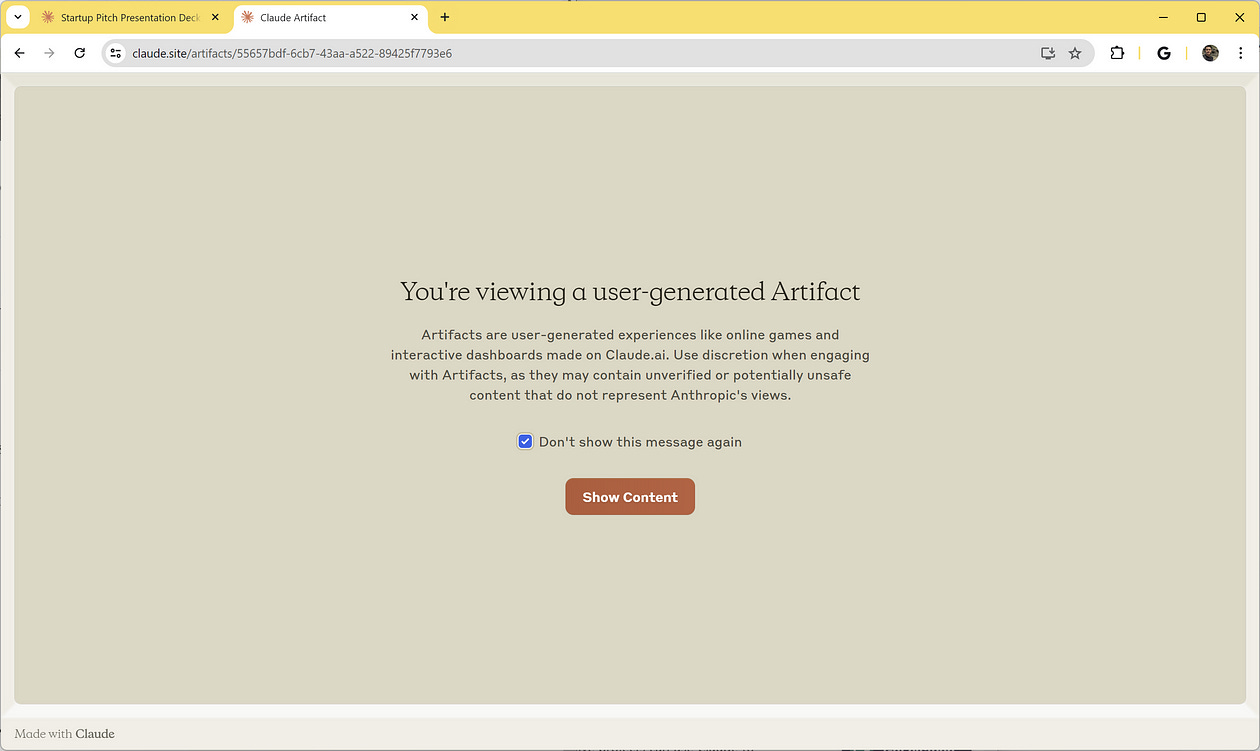Open a new browser tab with the plus
The height and width of the screenshot is (751, 1260).
pyautogui.click(x=444, y=17)
